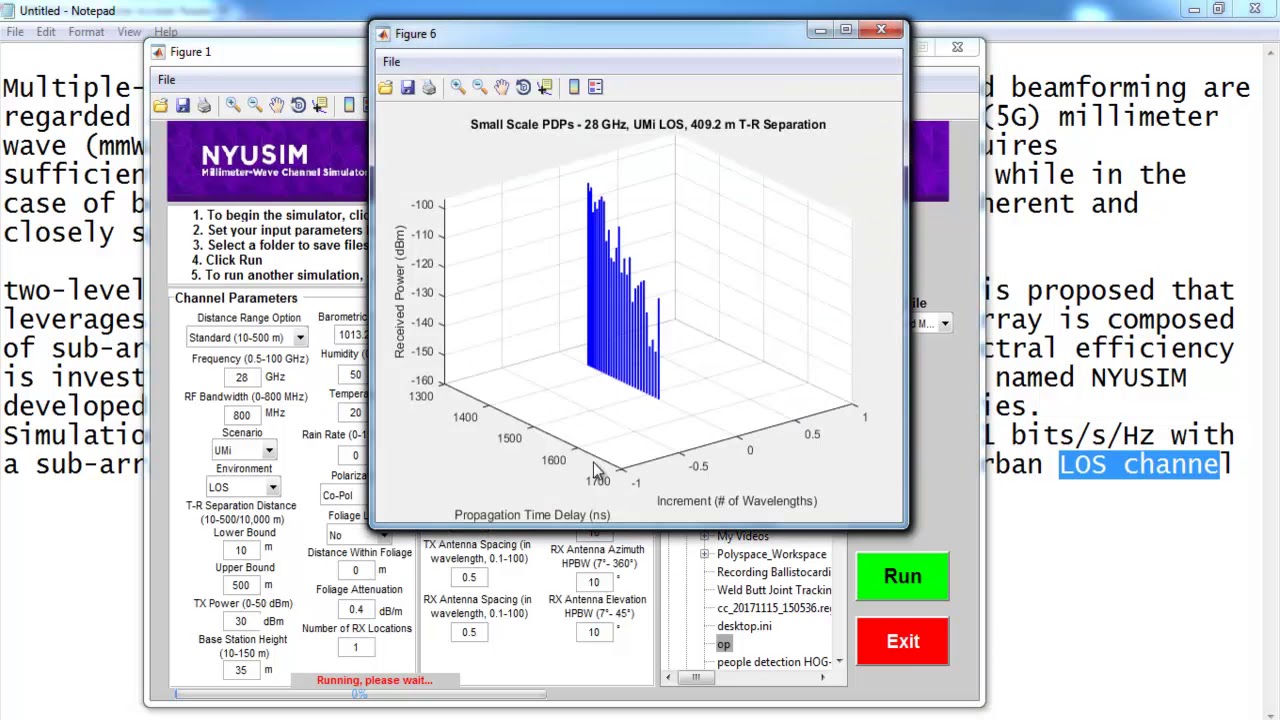This screenshot has height=720, width=1280.
Task: Click Distance Within Foliage field
Action: point(355,571)
